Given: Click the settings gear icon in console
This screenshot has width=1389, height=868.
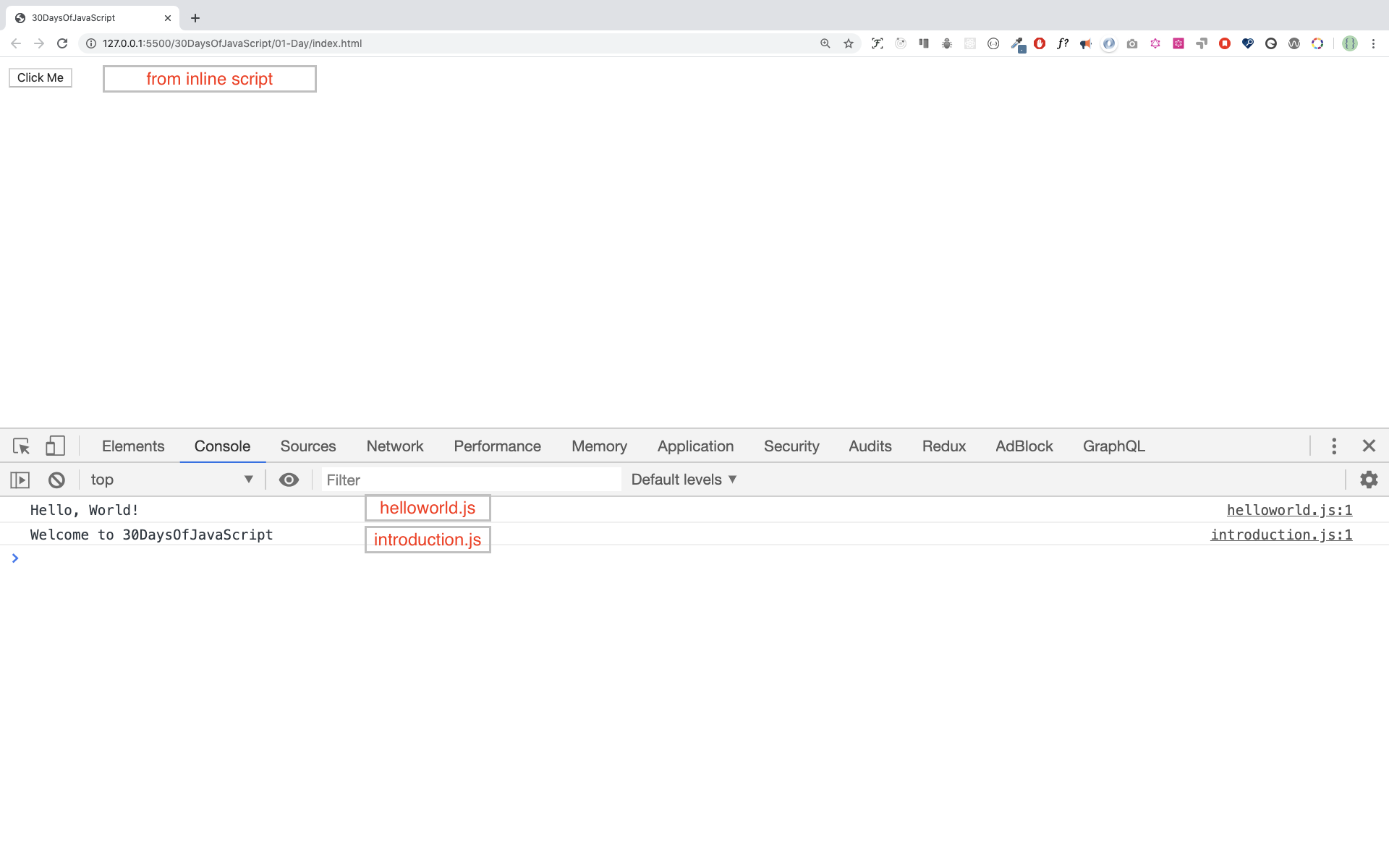Looking at the screenshot, I should pos(1369,479).
